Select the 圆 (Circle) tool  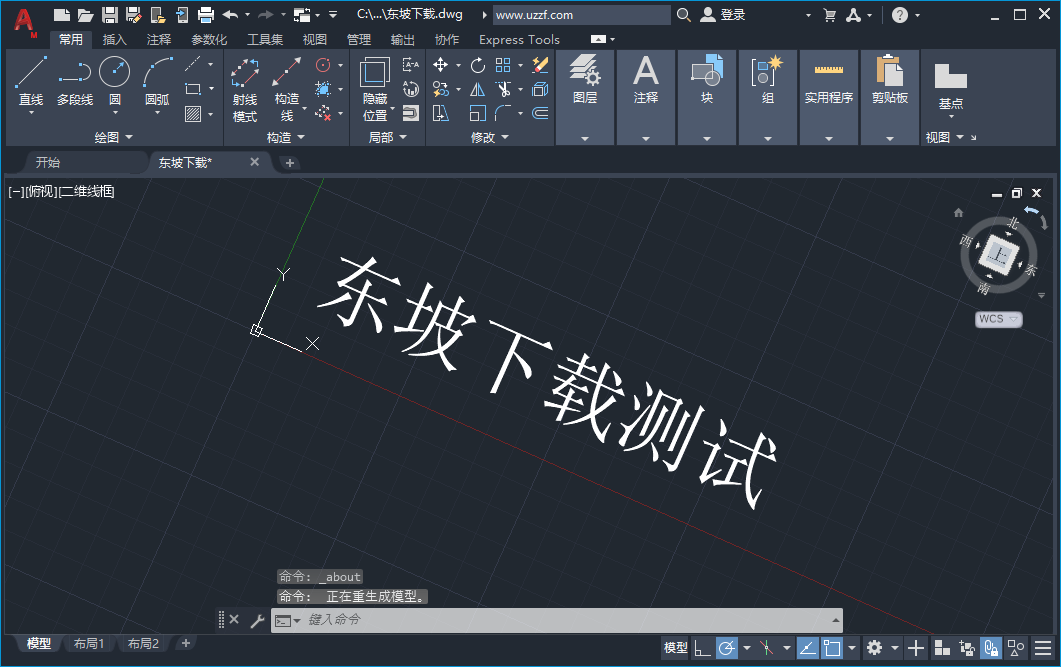point(114,81)
